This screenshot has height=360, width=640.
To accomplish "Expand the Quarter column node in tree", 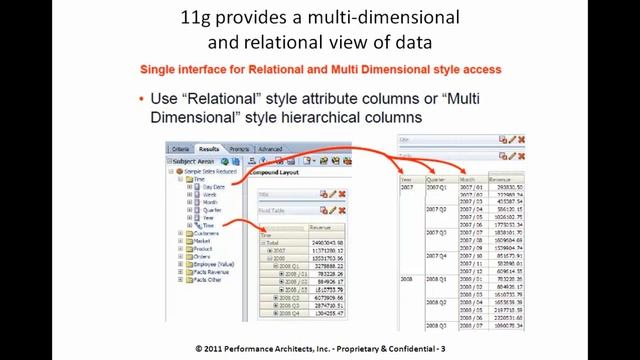I will pyautogui.click(x=189, y=210).
